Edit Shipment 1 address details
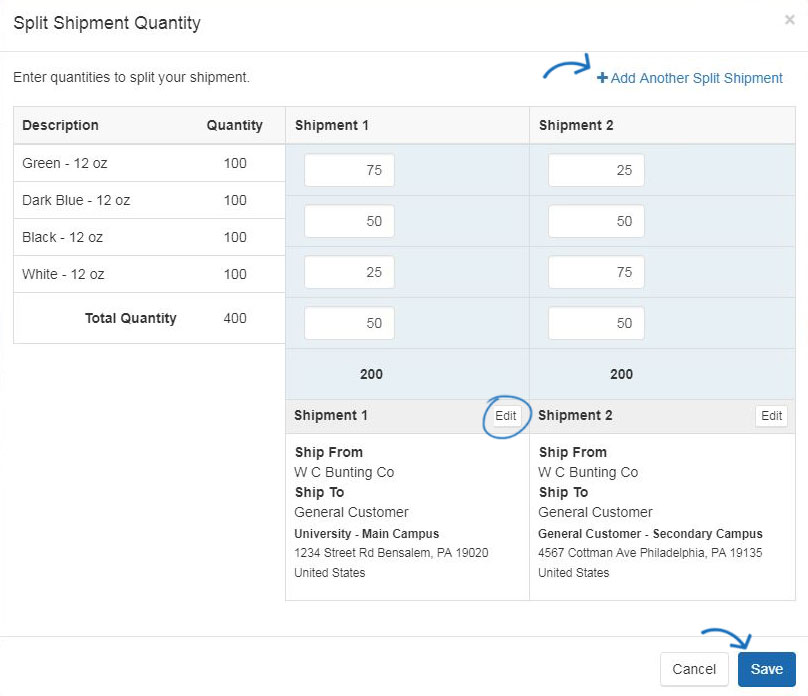The height and width of the screenshot is (696, 808). [506, 416]
